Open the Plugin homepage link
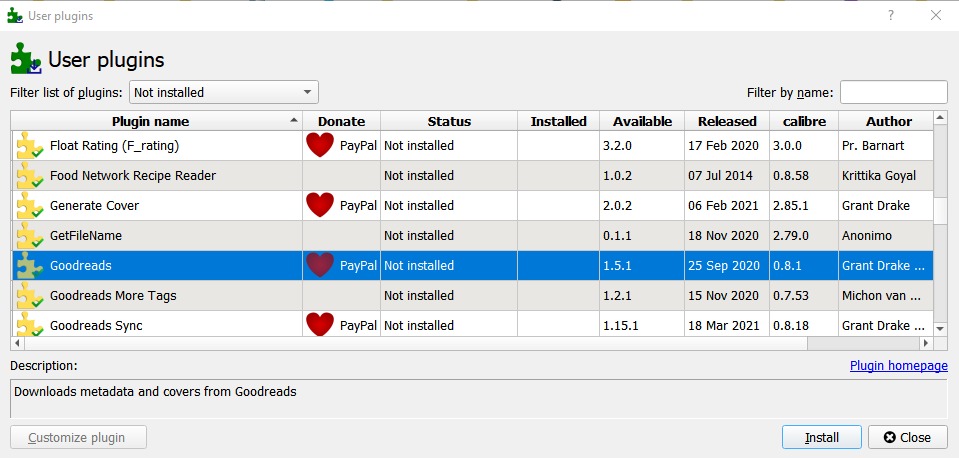Screen dimensions: 959x458 pyautogui.click(x=898, y=366)
